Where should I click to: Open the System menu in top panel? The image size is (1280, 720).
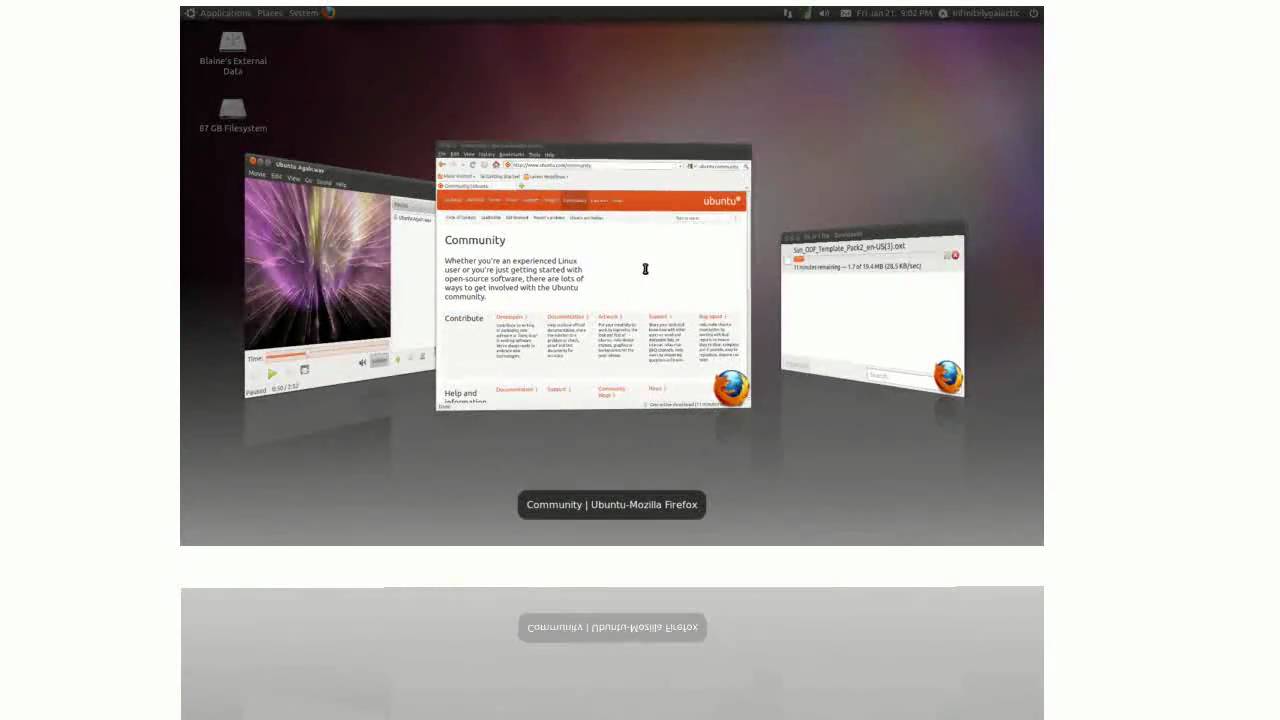pyautogui.click(x=303, y=13)
